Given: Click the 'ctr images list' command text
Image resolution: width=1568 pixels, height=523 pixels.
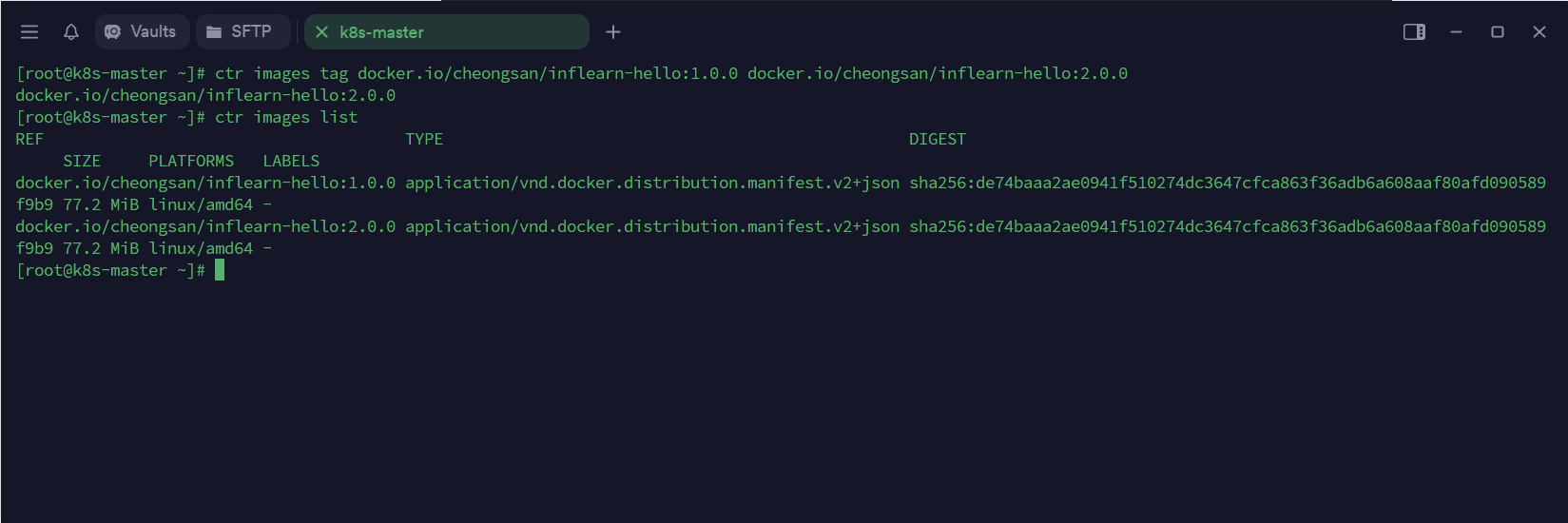Looking at the screenshot, I should tap(286, 118).
